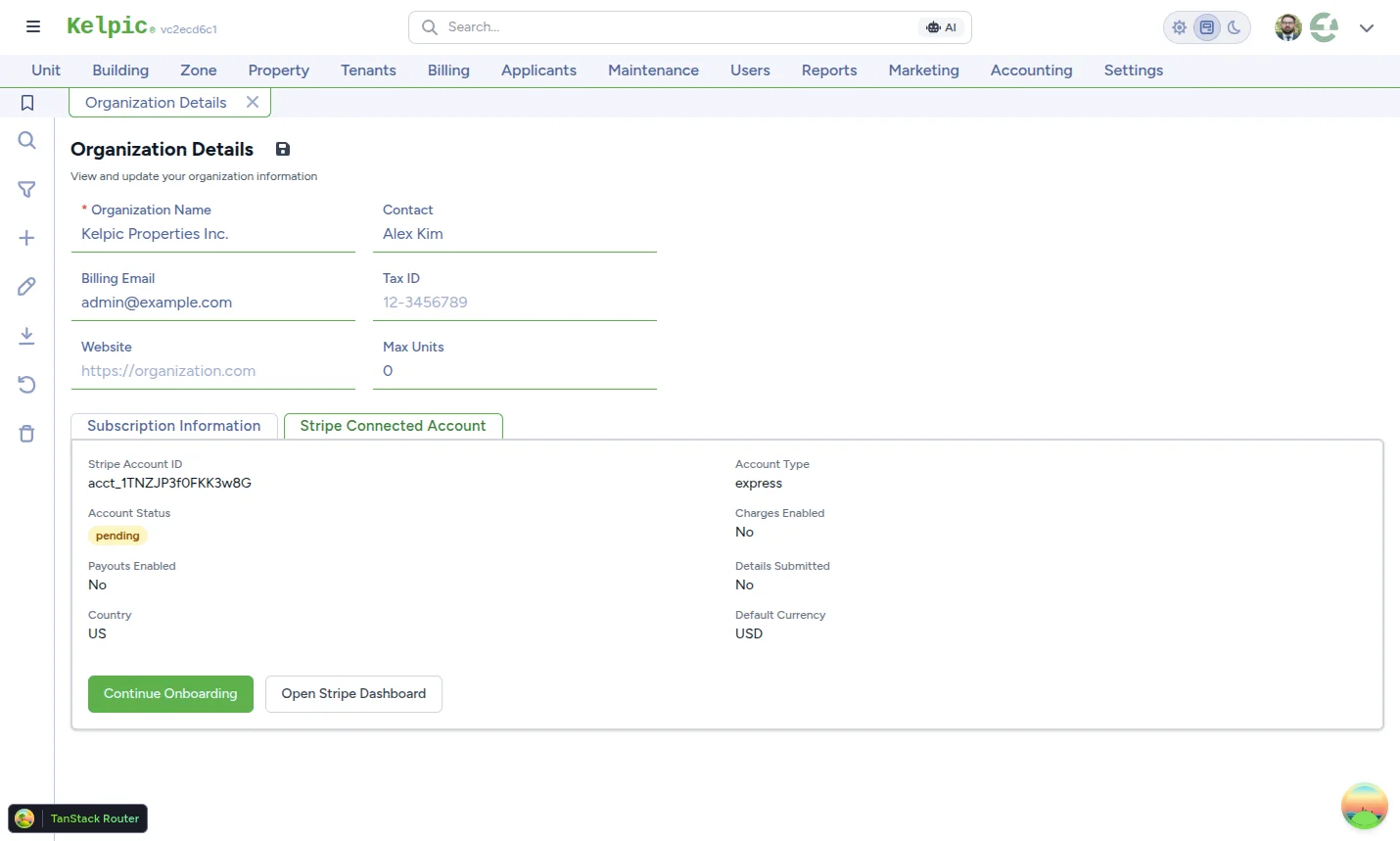Click Open Stripe Dashboard button
This screenshot has width=1400, height=841.
point(353,694)
